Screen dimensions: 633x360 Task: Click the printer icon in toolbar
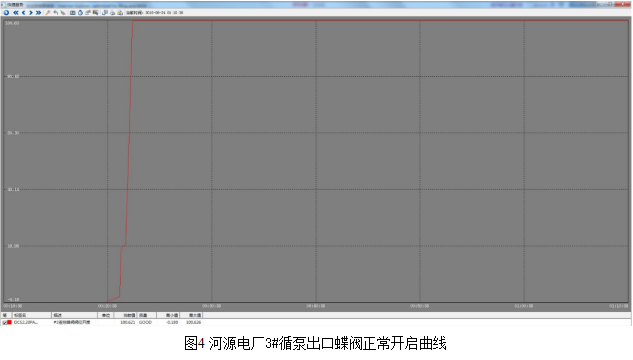[x=113, y=13]
